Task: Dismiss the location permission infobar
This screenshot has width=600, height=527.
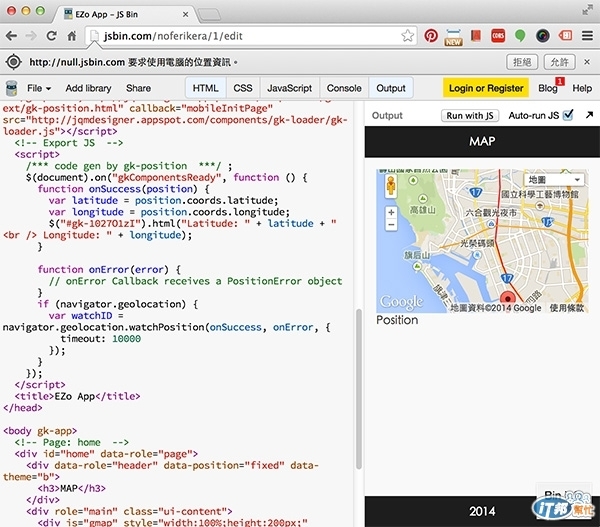Action: coord(587,62)
